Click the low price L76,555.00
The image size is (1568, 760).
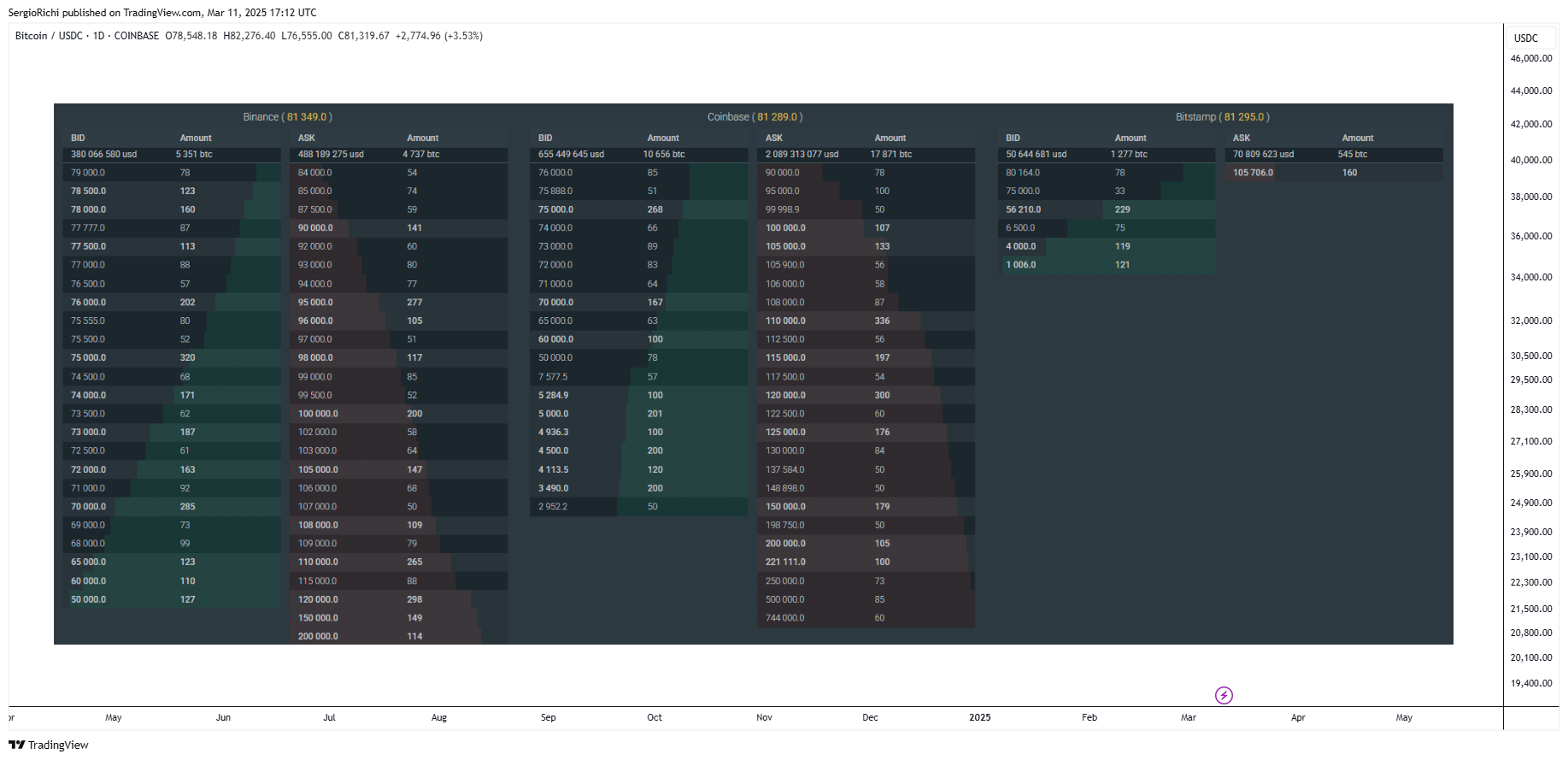(x=307, y=36)
